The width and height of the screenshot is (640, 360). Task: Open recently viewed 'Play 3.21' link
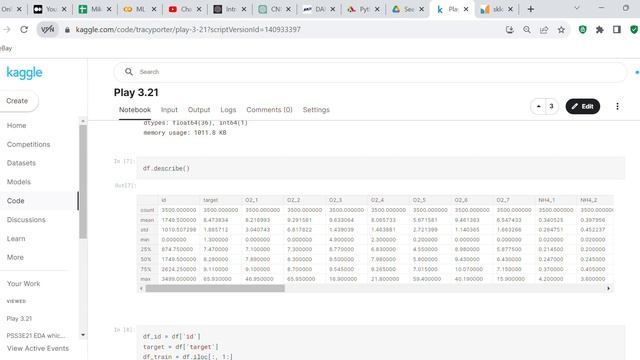point(19,318)
